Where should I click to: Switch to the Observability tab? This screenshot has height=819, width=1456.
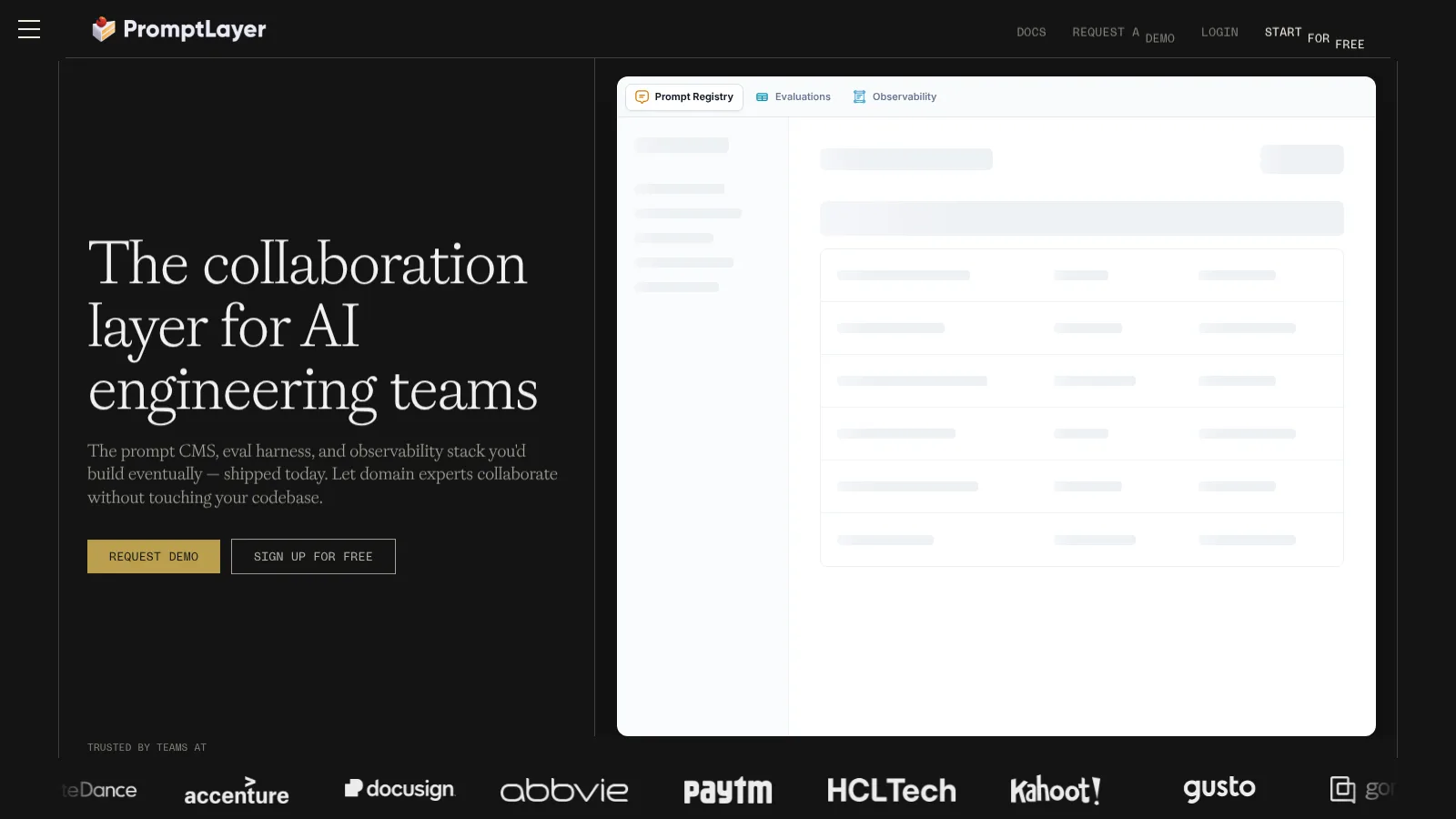(895, 96)
